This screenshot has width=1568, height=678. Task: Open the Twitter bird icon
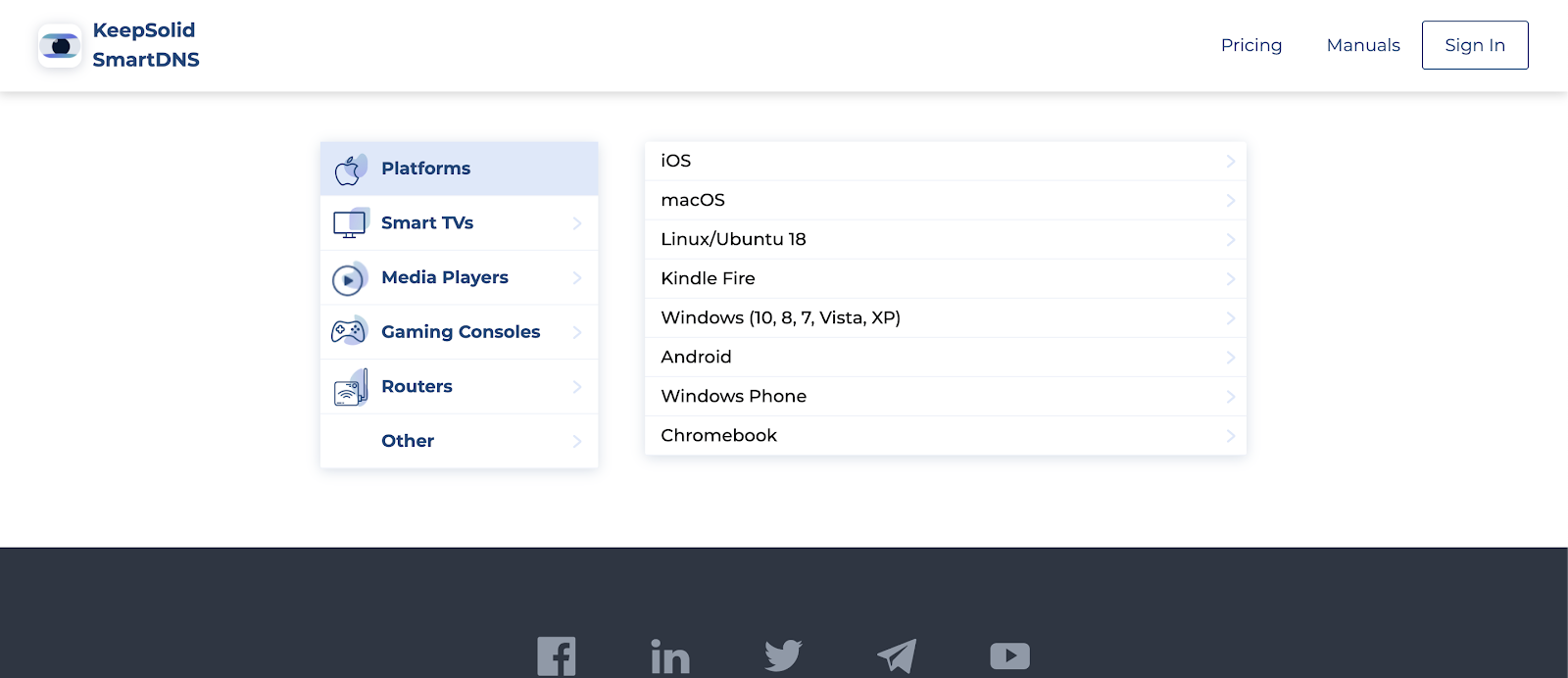click(x=783, y=655)
